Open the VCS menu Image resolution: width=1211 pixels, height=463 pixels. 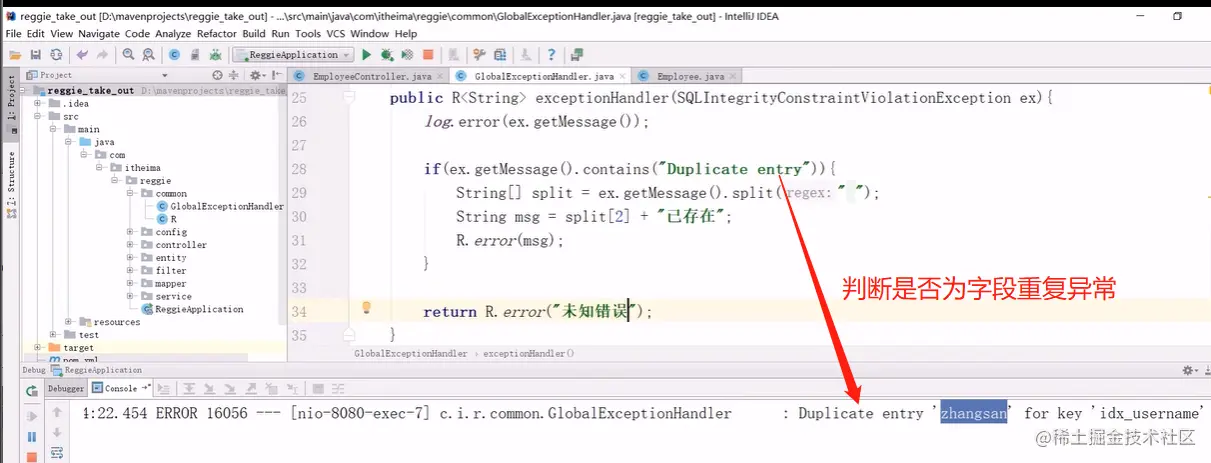[x=335, y=33]
